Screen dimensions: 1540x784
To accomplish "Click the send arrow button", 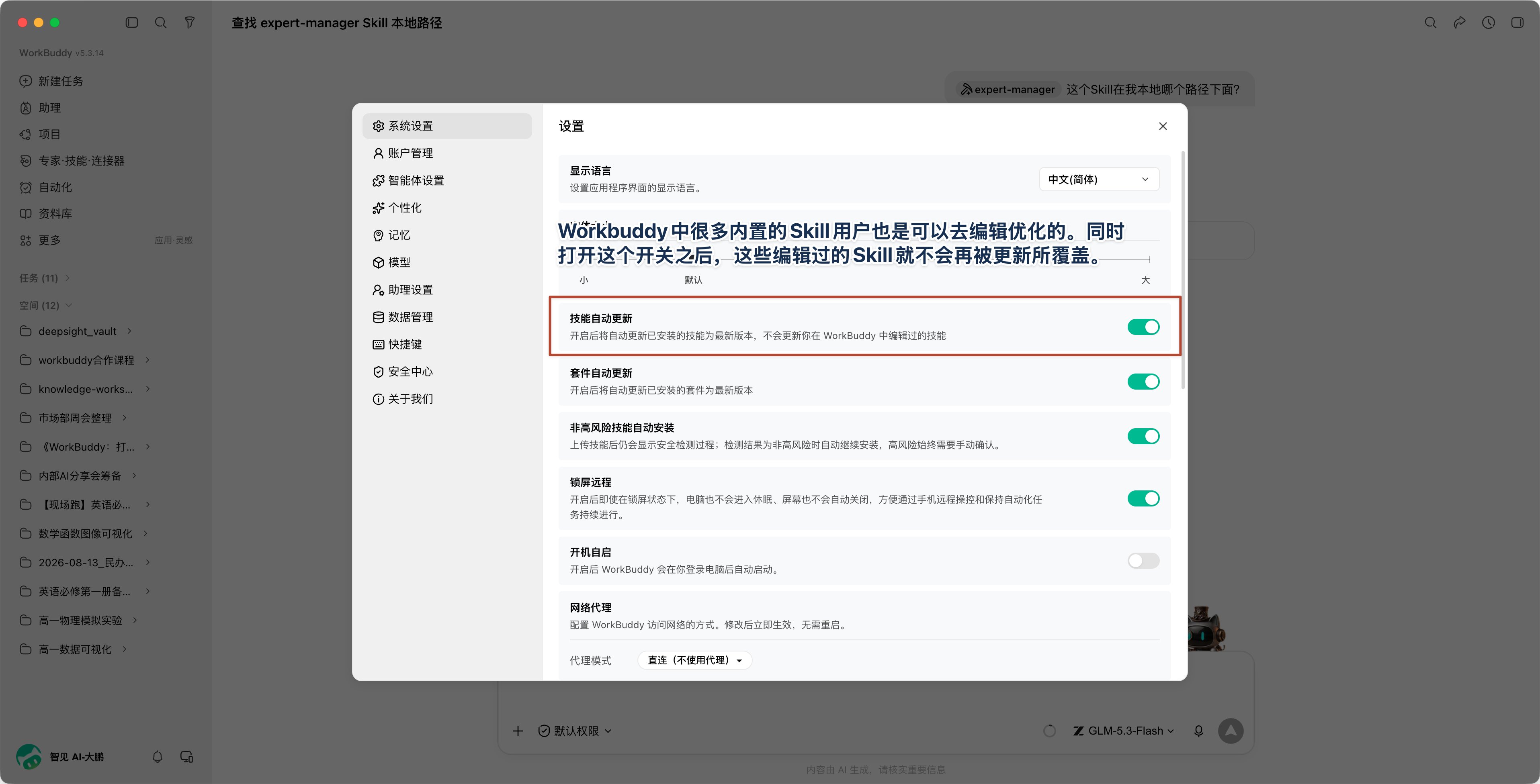I will coord(1230,731).
